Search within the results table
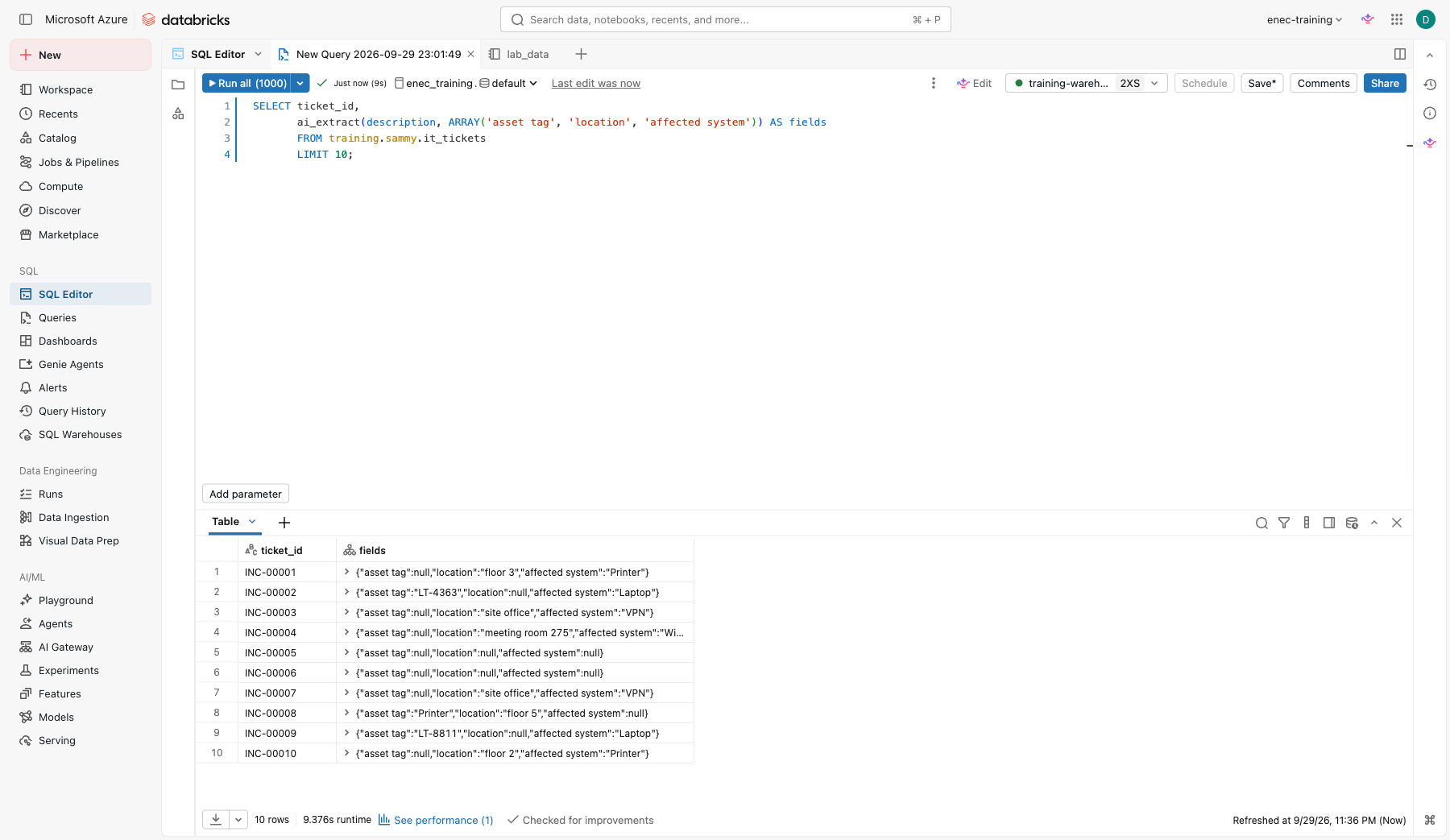 [x=1261, y=523]
